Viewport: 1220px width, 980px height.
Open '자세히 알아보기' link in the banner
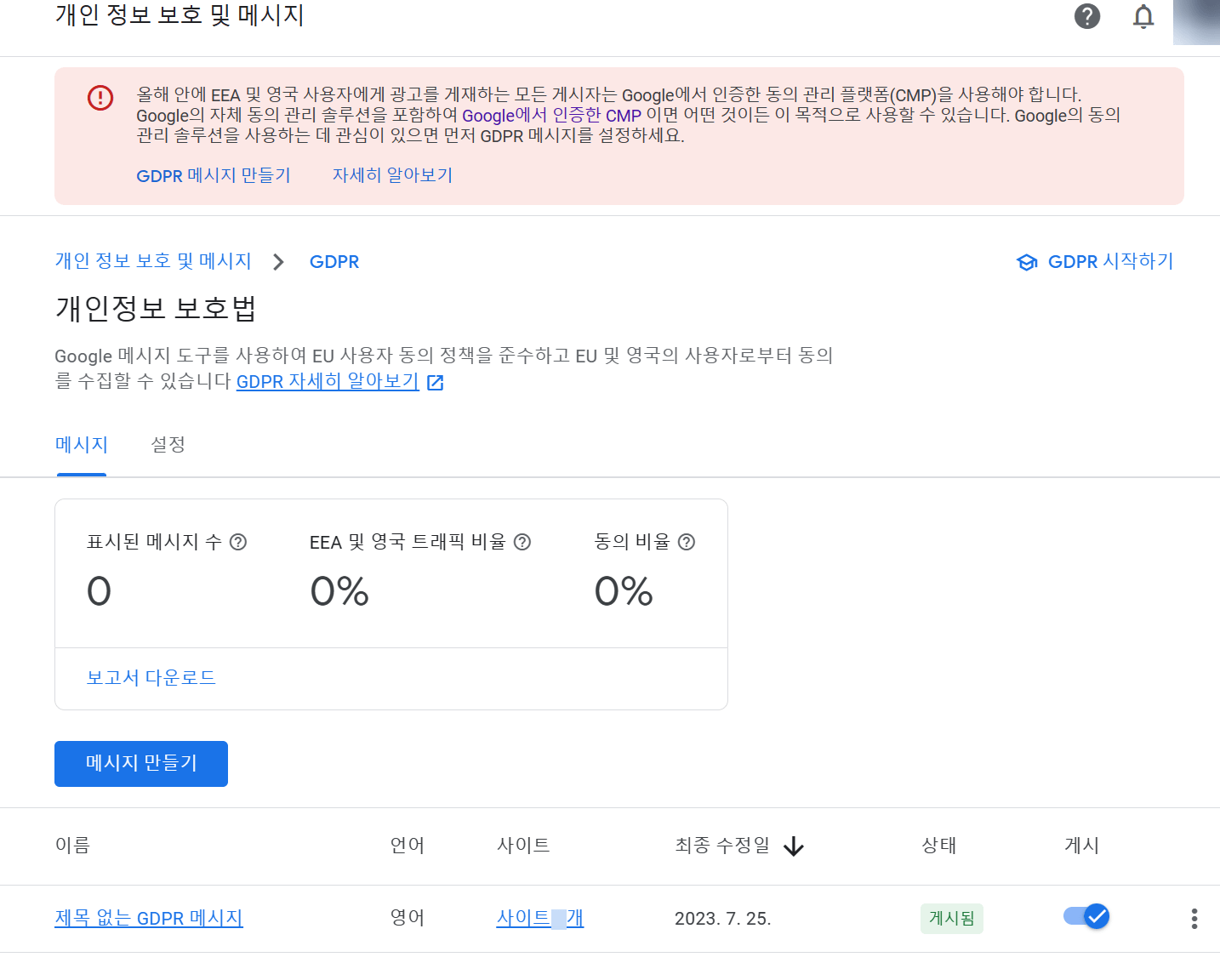point(392,175)
